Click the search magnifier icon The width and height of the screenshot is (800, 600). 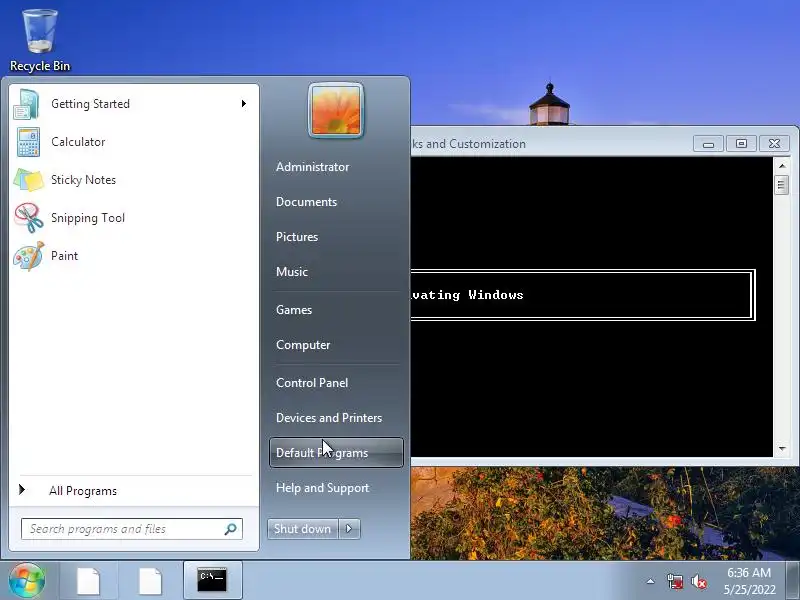click(x=231, y=529)
